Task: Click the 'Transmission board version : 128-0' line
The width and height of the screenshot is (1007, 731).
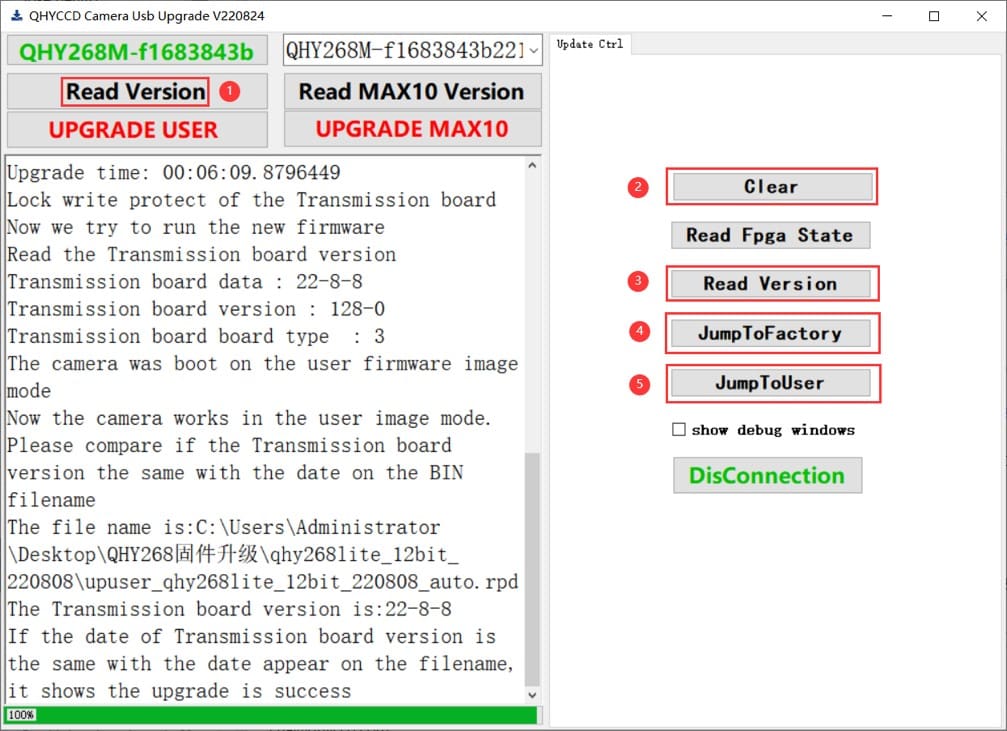Action: point(196,309)
